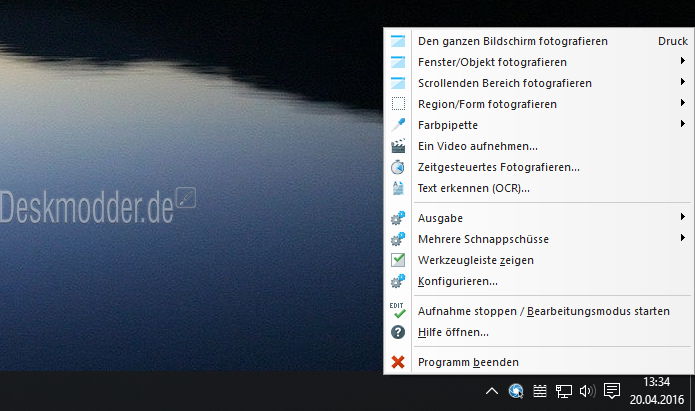Click the dotted Region/Form selection icon
The width and height of the screenshot is (695, 411).
click(x=398, y=104)
